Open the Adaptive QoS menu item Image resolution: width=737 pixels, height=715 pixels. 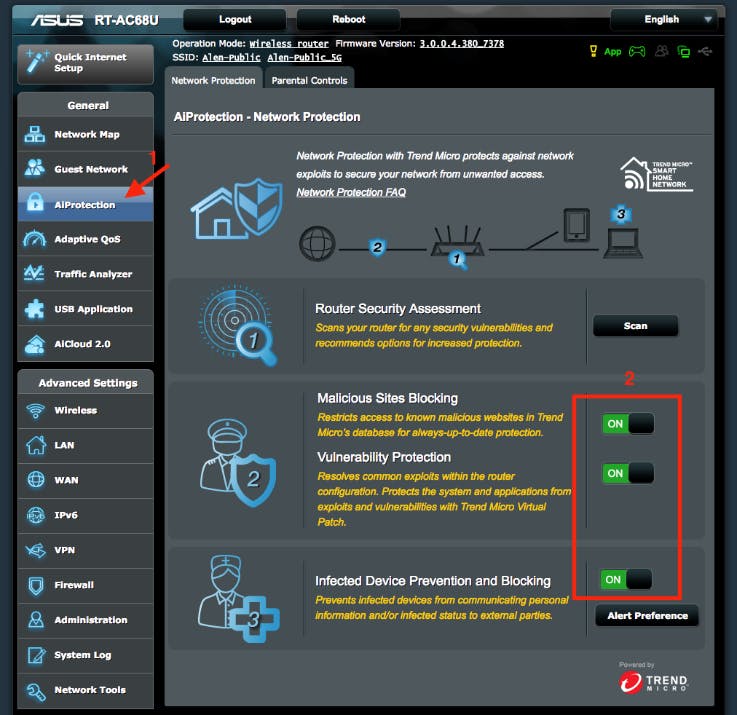[x=86, y=239]
